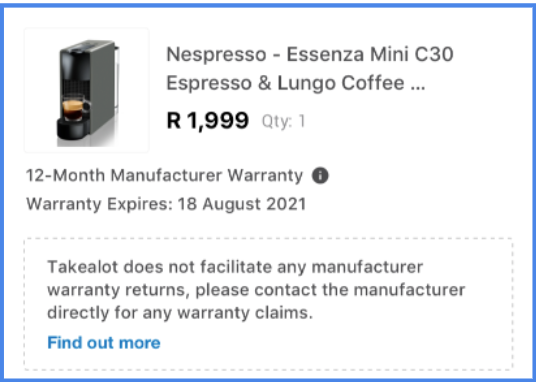
Task: Click the 'does not facilitate any manufacturer' text
Action: click(x=273, y=267)
